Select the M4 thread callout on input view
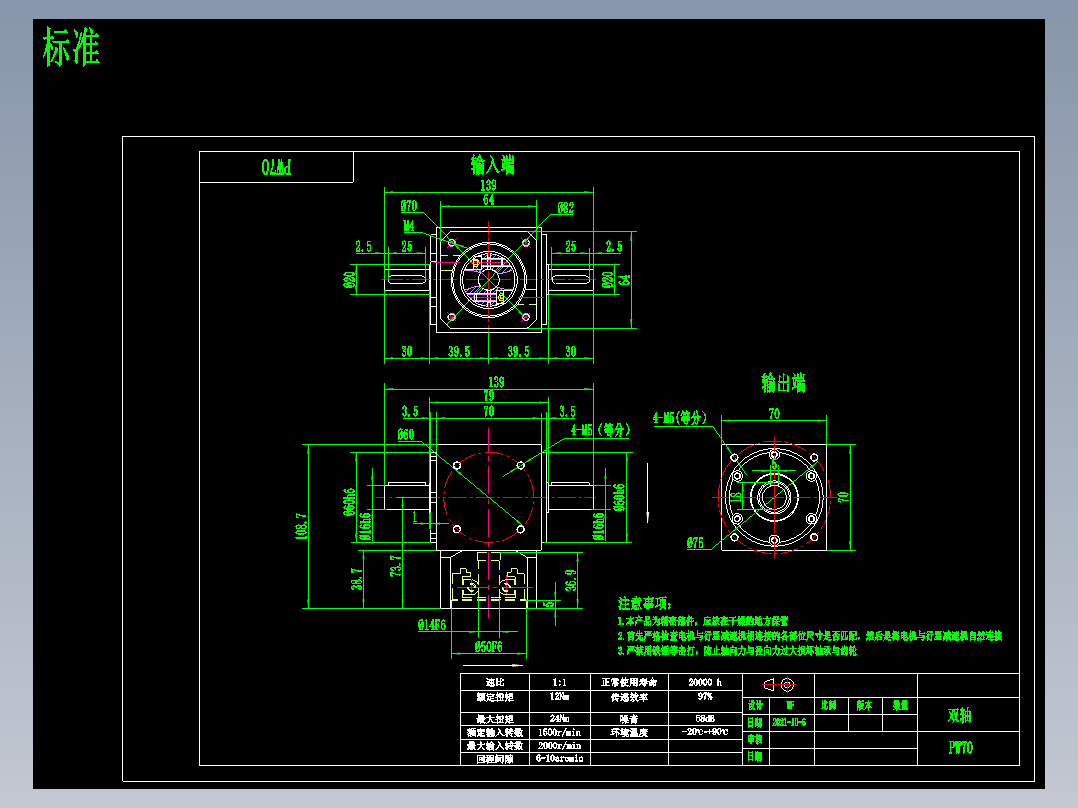 click(x=408, y=227)
